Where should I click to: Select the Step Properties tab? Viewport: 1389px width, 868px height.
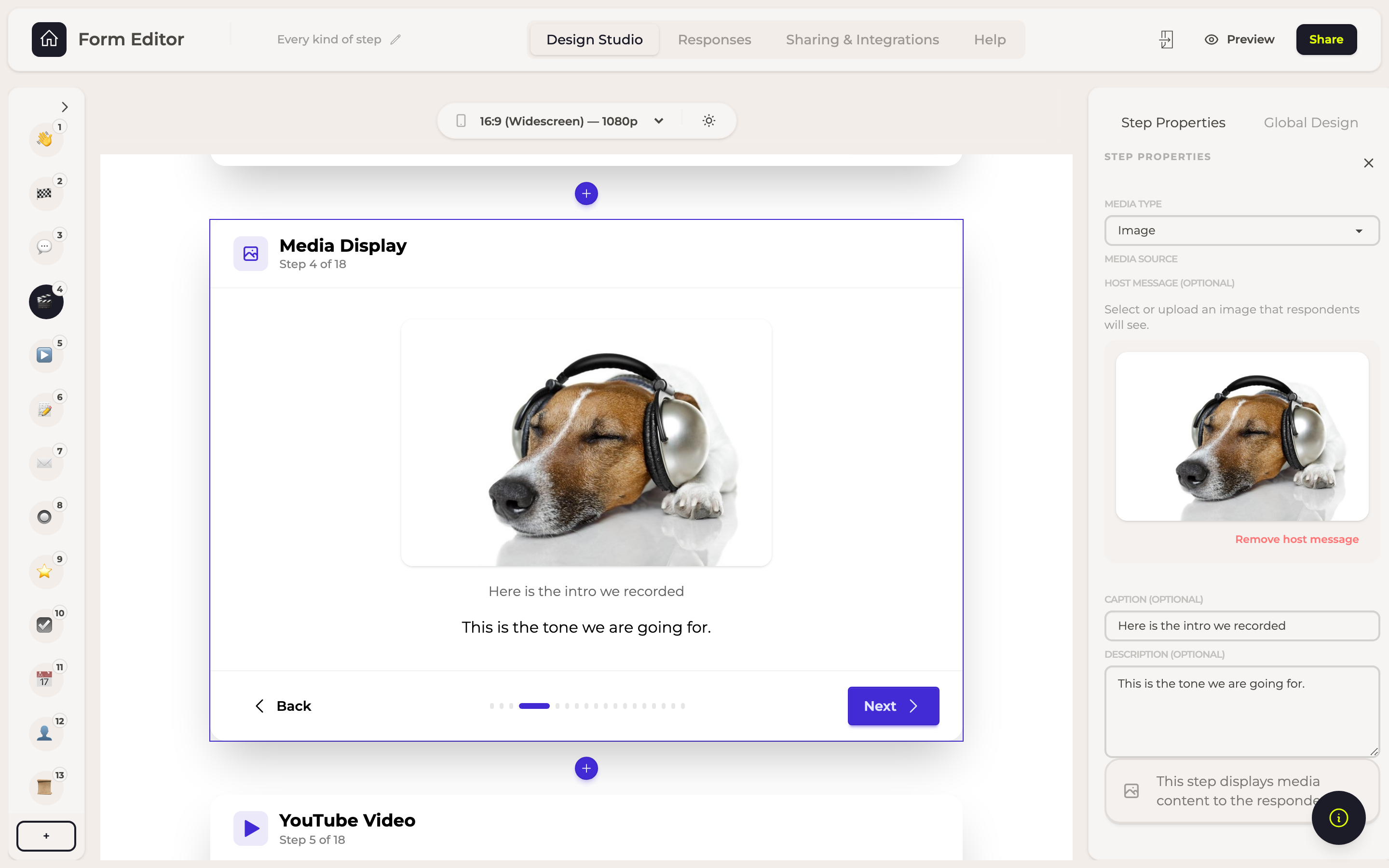coord(1172,122)
